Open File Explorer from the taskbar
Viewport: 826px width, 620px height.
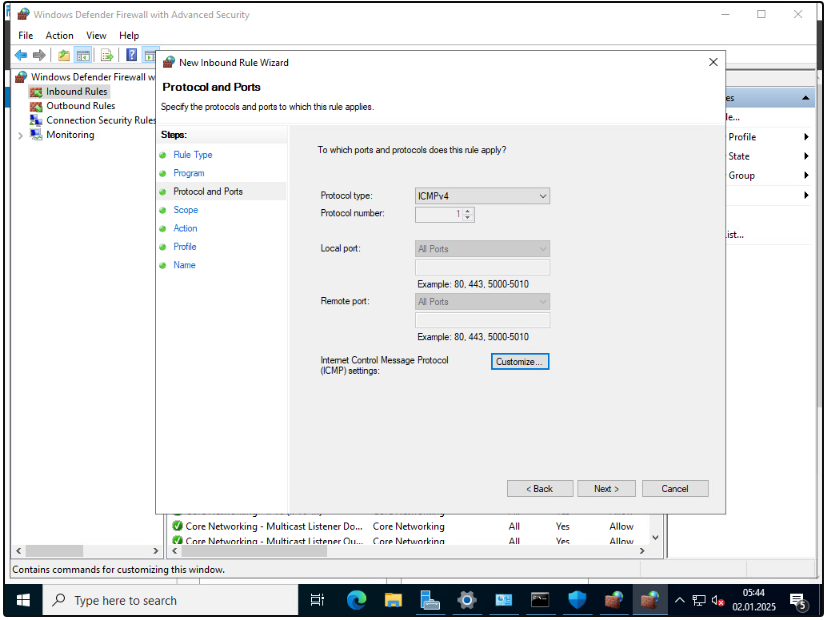point(393,600)
